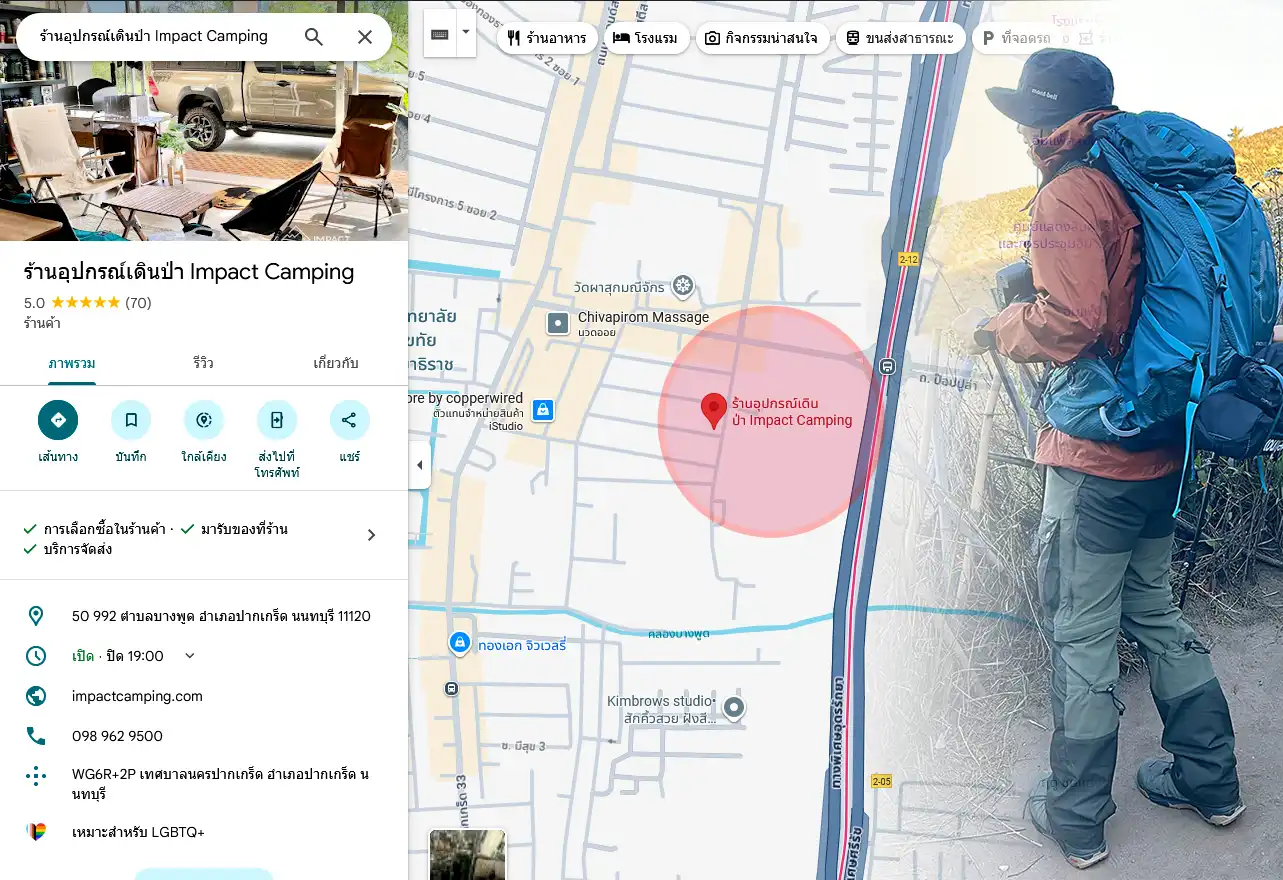Viewport: 1283px width, 880px height.
Task: Click the LGBTQ+ friendly rainbow icon
Action: pos(36,832)
